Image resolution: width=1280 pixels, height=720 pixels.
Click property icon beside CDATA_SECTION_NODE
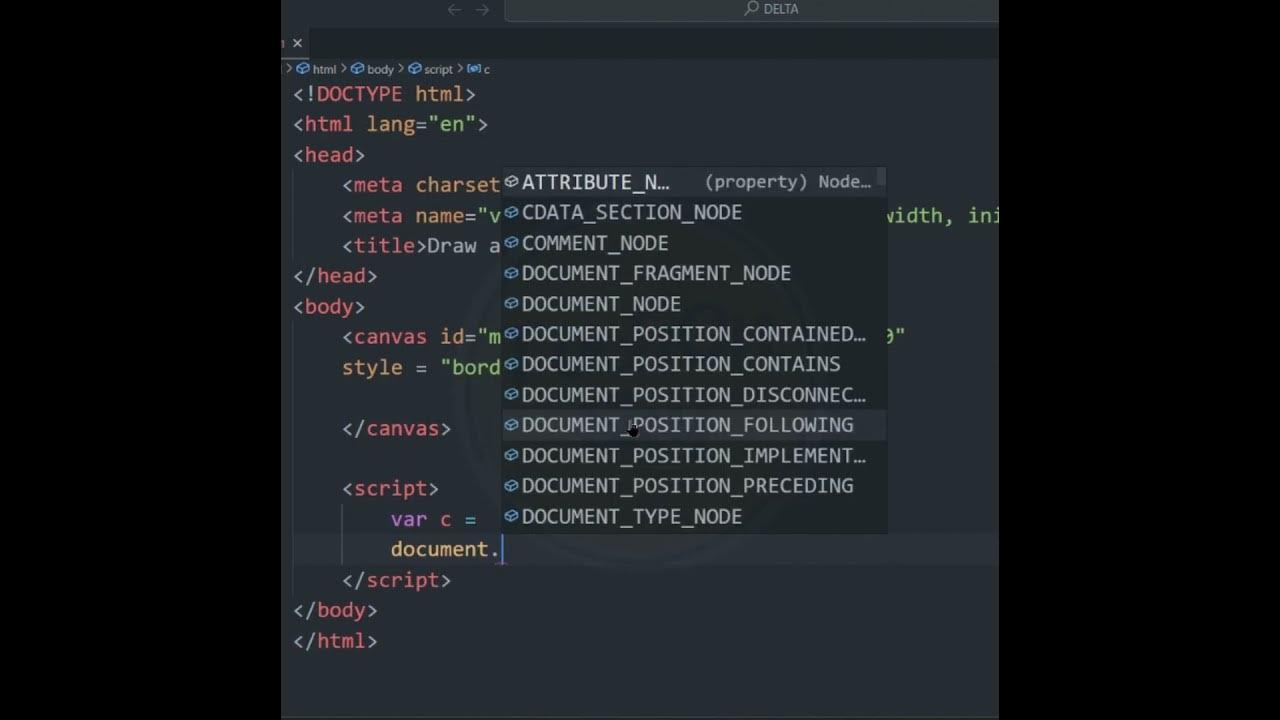(x=511, y=212)
